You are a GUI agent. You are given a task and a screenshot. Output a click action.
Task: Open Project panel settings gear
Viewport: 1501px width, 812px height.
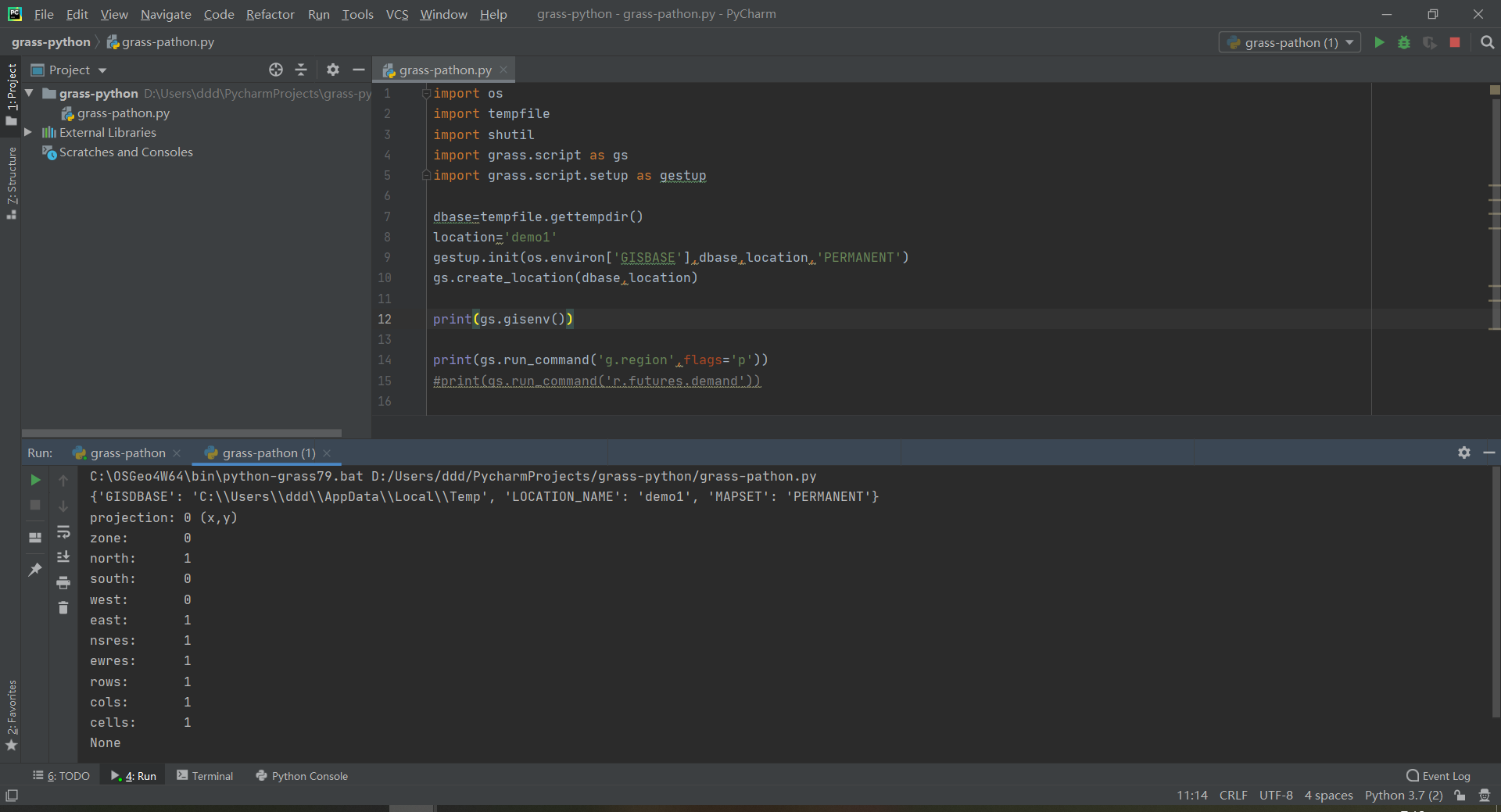(x=333, y=70)
